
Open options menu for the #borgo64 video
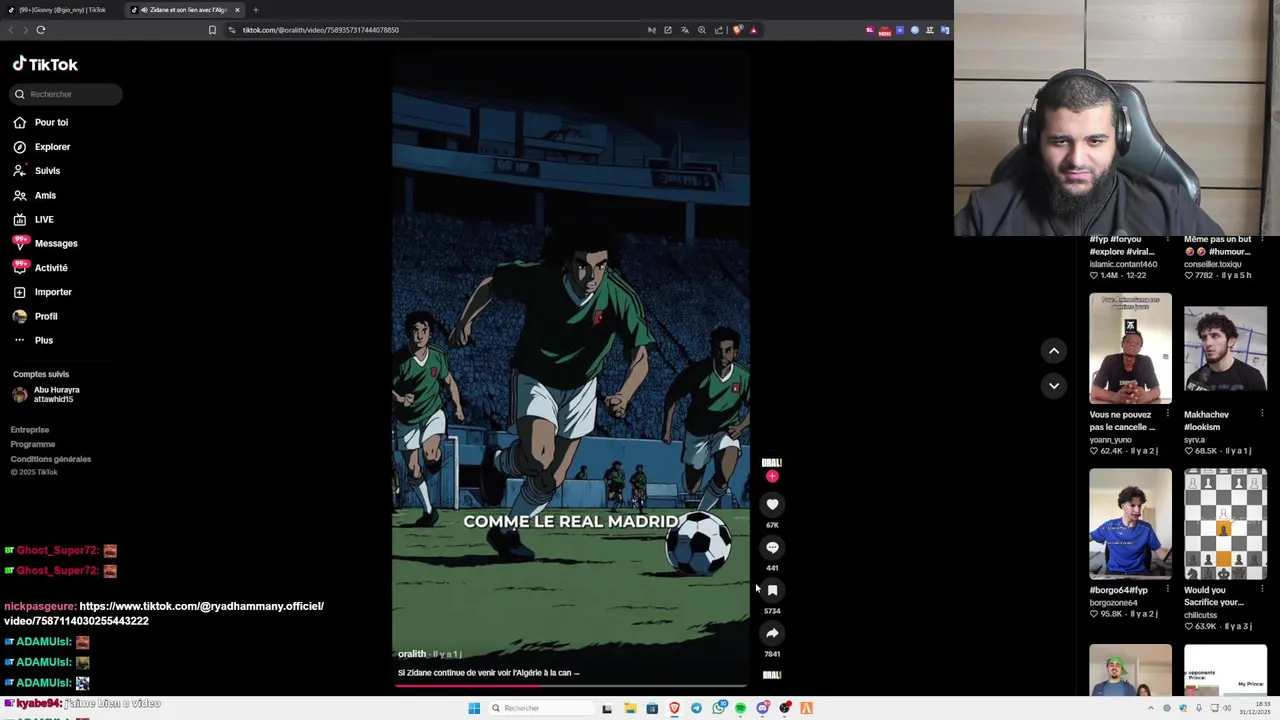(1167, 590)
